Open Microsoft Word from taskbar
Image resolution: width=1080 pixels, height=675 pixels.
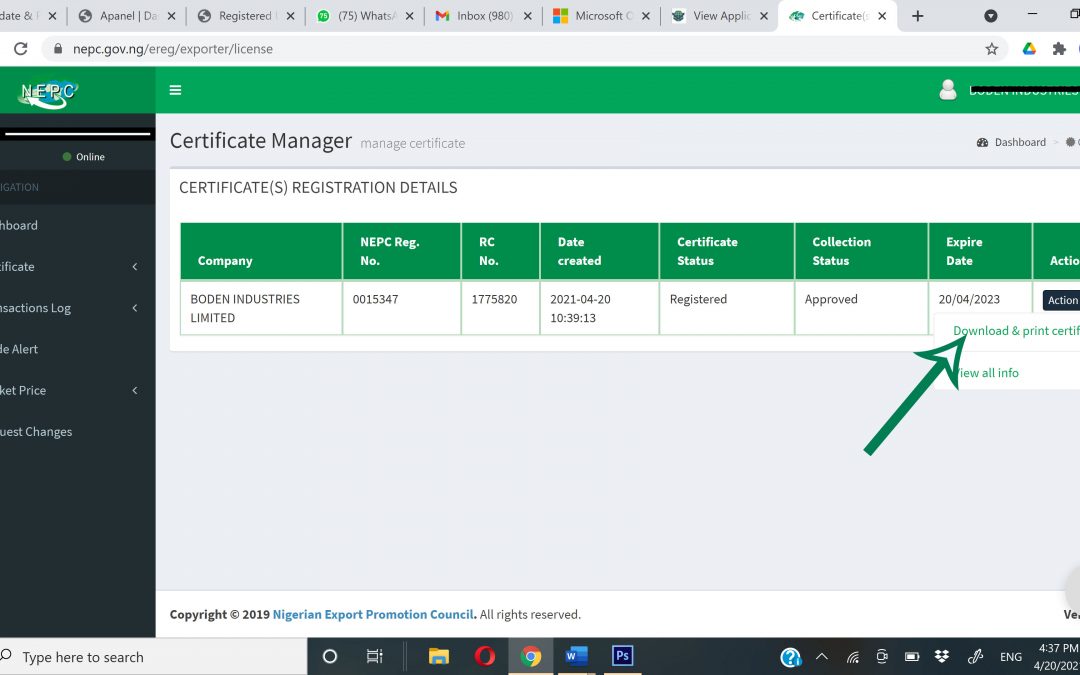[576, 656]
